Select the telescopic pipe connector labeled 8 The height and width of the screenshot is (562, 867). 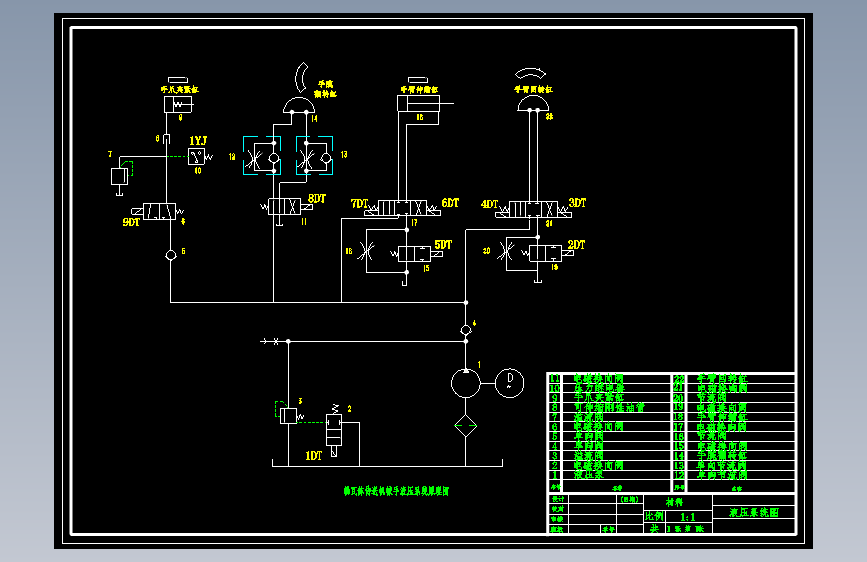(x=166, y=139)
